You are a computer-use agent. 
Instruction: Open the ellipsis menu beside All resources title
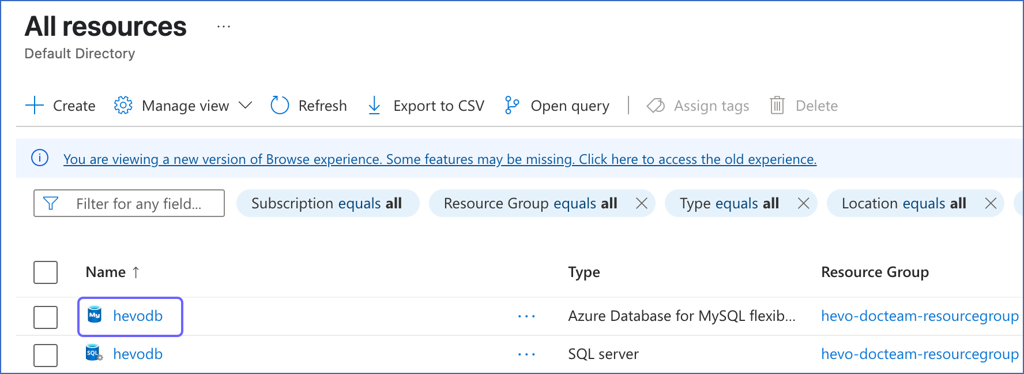pos(224,27)
